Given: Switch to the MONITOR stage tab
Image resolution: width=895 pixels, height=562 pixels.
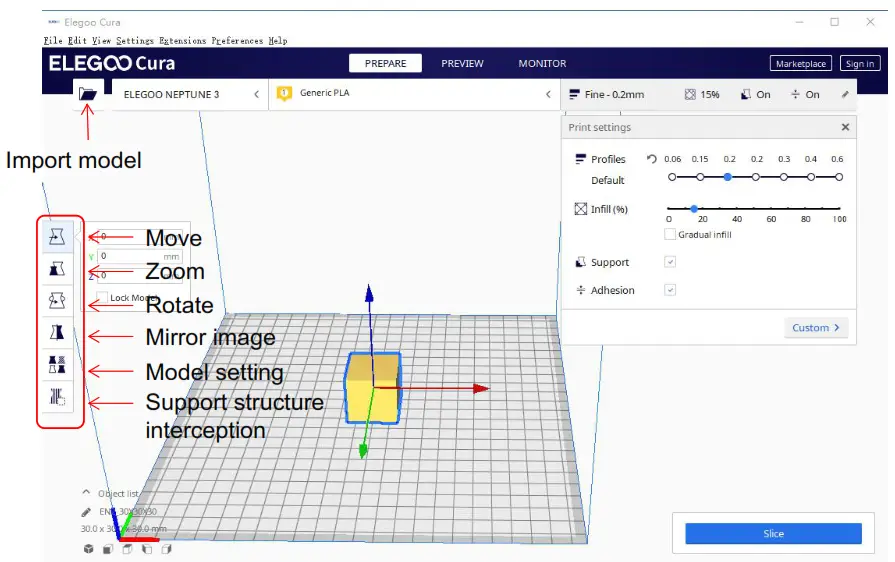Looking at the screenshot, I should [x=542, y=63].
